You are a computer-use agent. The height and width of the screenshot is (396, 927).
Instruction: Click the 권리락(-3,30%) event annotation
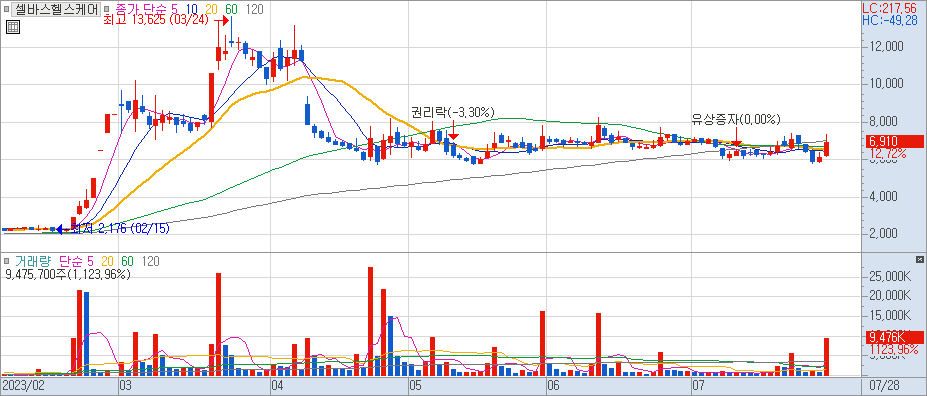453,112
